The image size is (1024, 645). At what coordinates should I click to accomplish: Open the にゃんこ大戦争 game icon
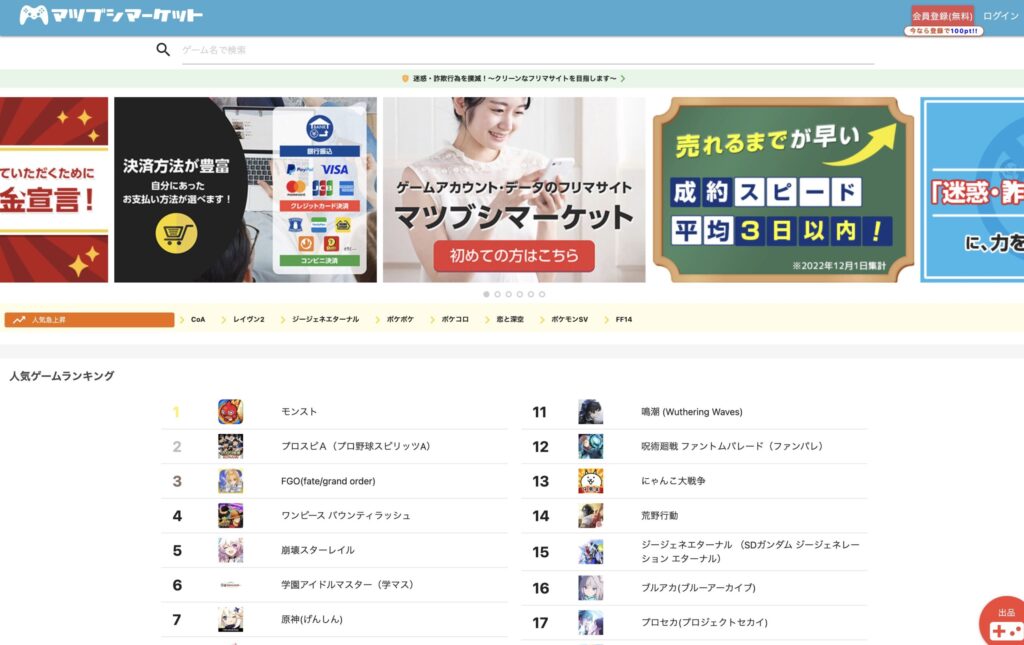tap(590, 481)
